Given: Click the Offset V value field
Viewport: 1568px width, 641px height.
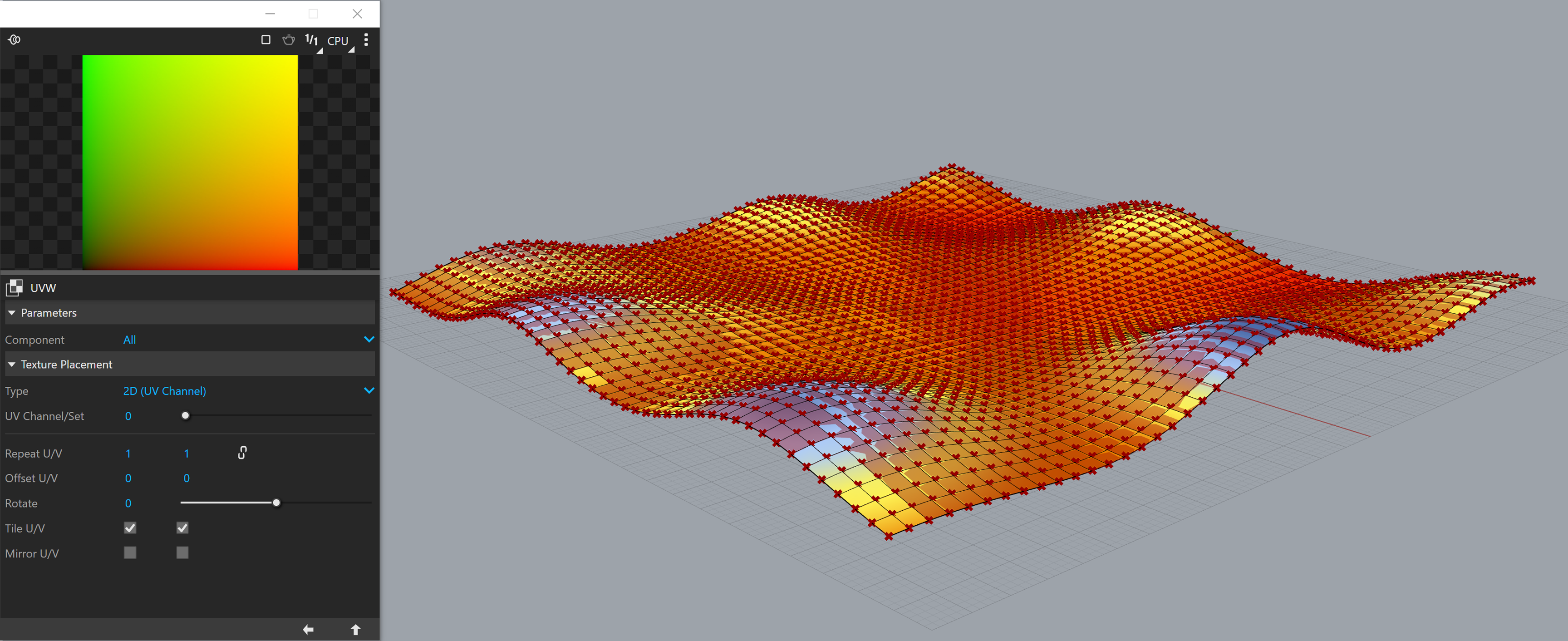Looking at the screenshot, I should 186,478.
